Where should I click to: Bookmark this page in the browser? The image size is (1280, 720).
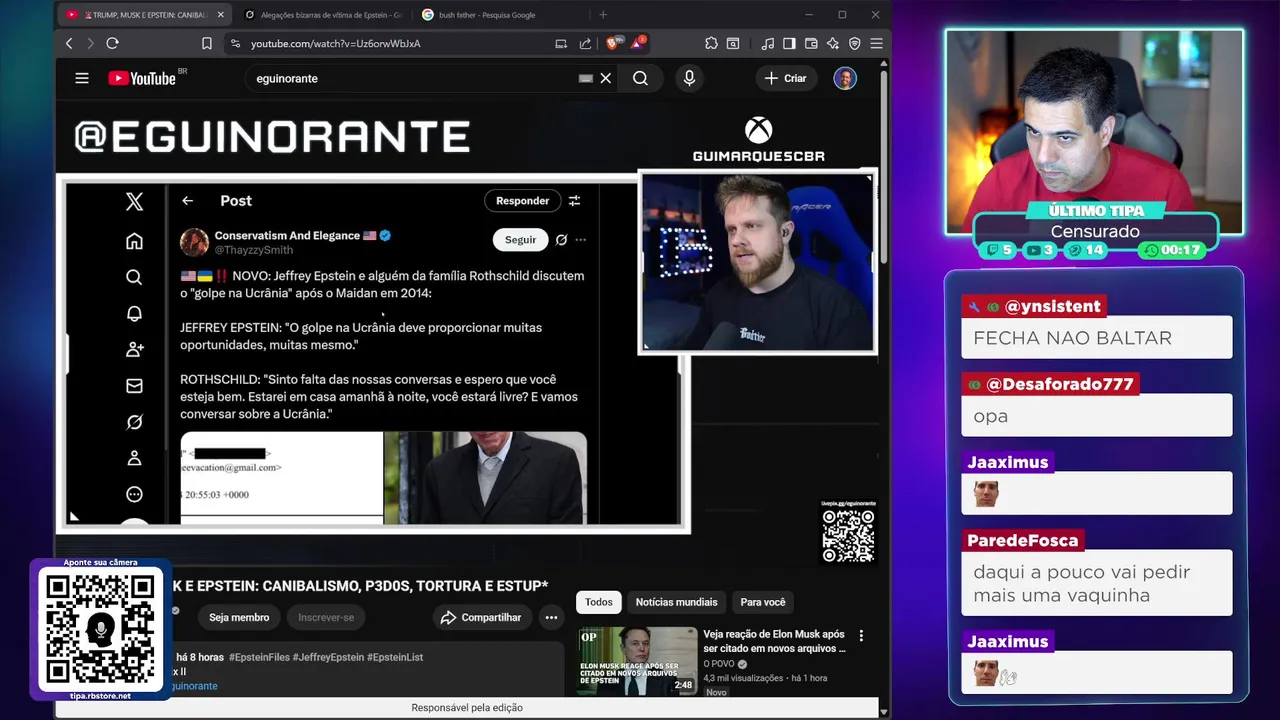click(207, 43)
